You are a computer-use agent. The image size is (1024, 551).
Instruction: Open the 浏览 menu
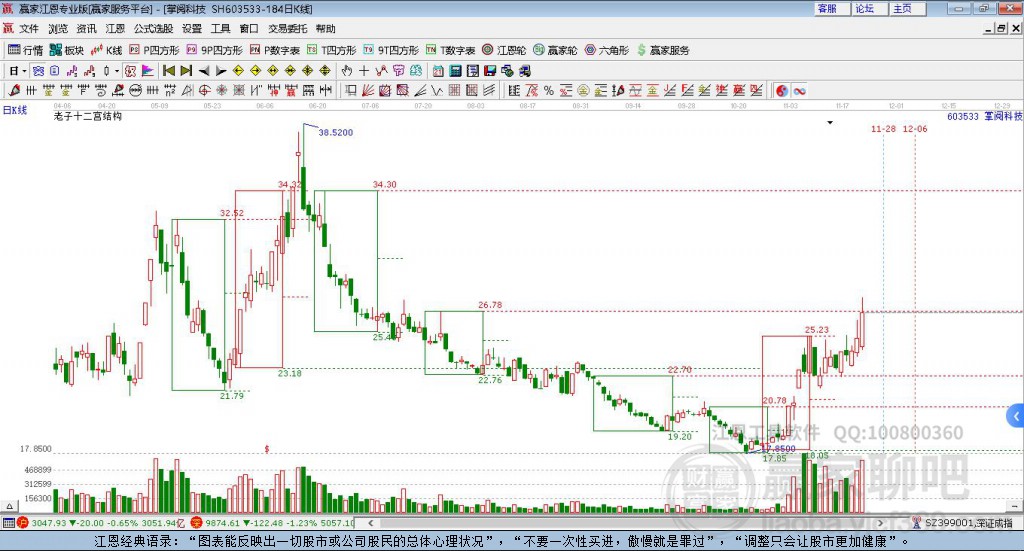pos(57,29)
